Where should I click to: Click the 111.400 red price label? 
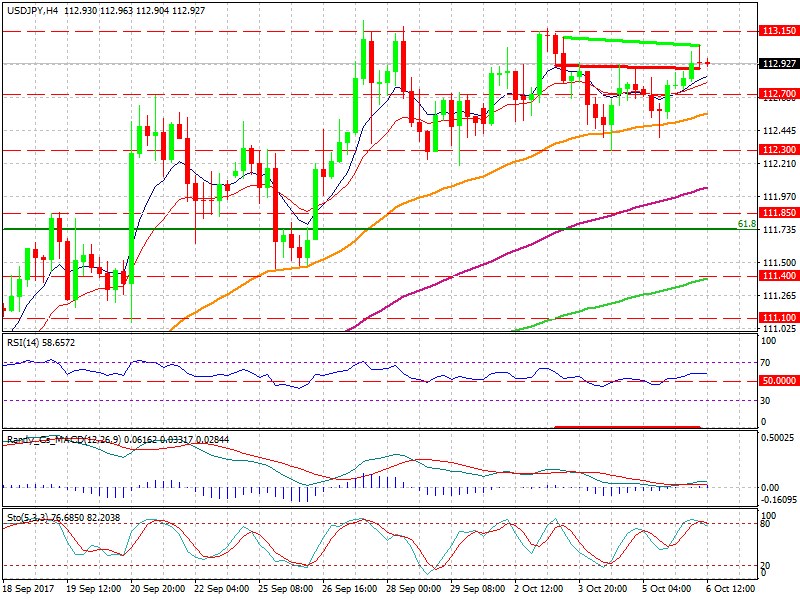[779, 275]
